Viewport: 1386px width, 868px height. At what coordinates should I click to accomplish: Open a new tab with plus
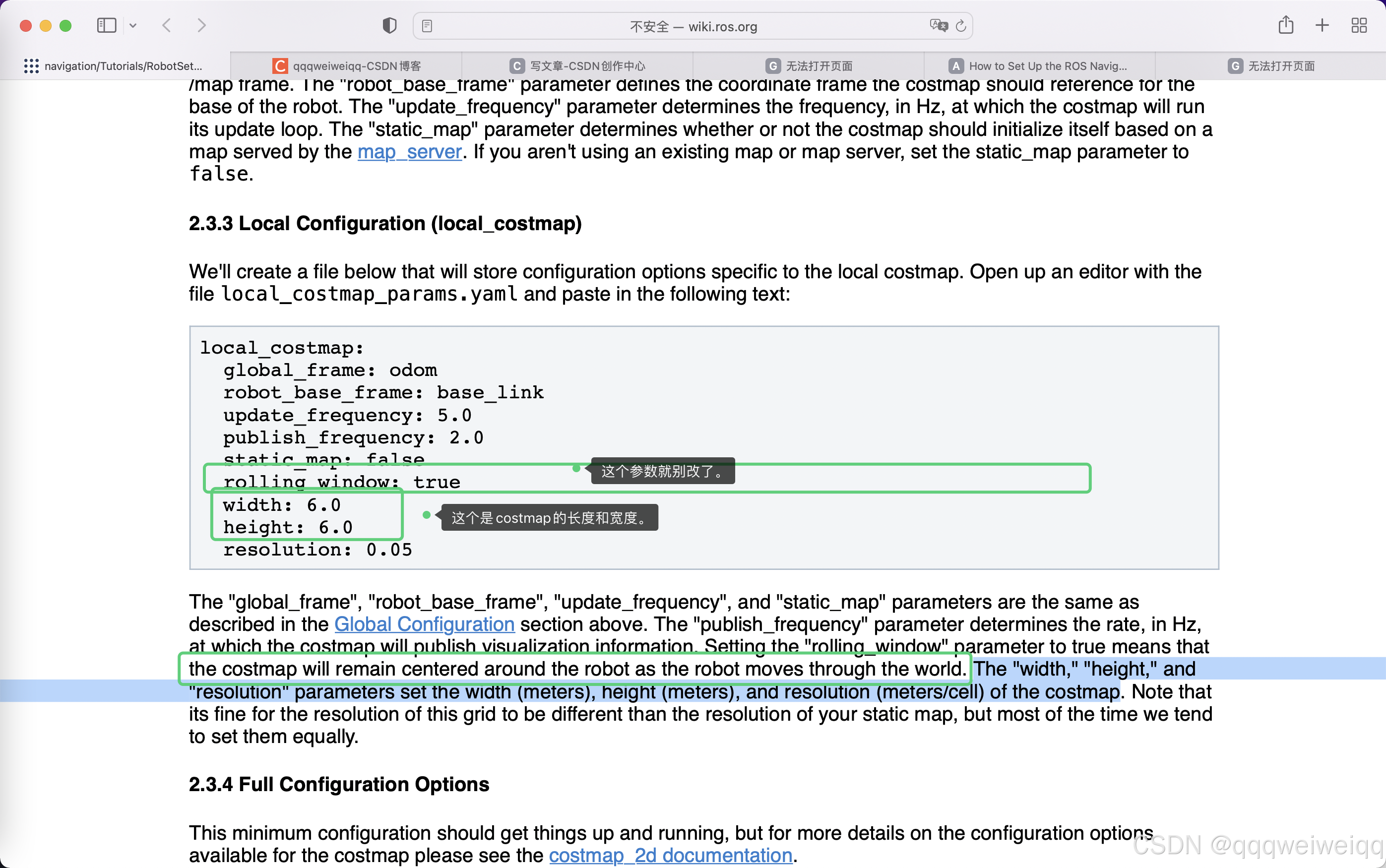[x=1322, y=25]
